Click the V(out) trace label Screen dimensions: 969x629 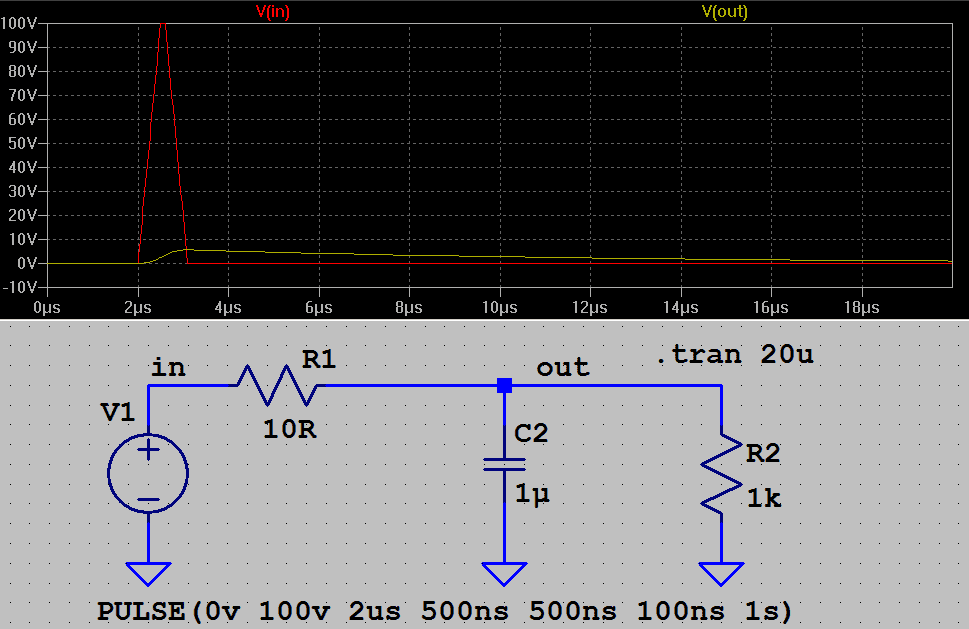point(724,11)
